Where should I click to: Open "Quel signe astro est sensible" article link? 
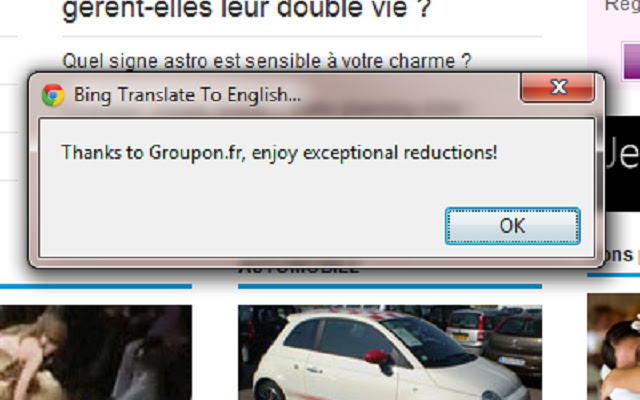[x=267, y=62]
